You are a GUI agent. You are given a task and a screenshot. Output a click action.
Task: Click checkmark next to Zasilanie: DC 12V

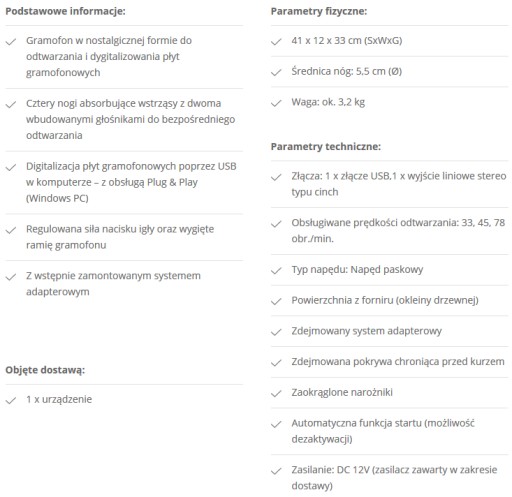click(276, 471)
